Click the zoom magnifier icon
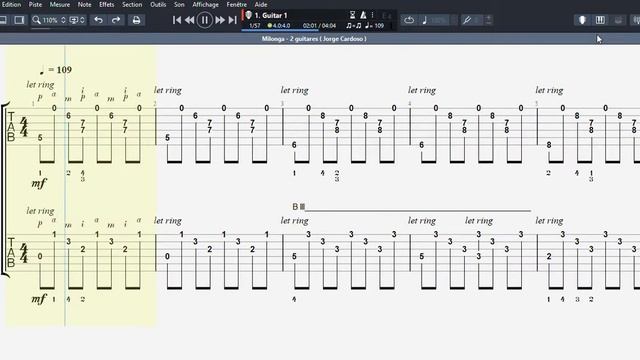 [36, 20]
